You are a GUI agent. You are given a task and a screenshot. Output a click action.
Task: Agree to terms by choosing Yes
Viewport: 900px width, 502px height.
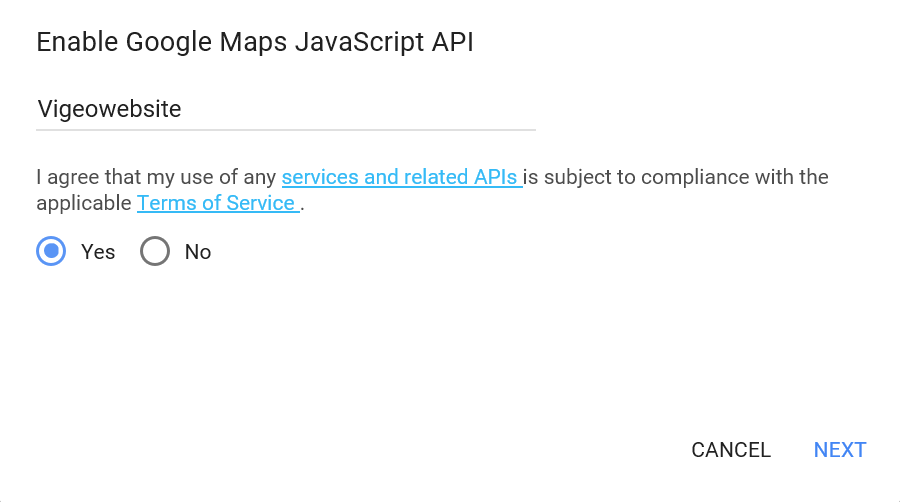click(51, 251)
